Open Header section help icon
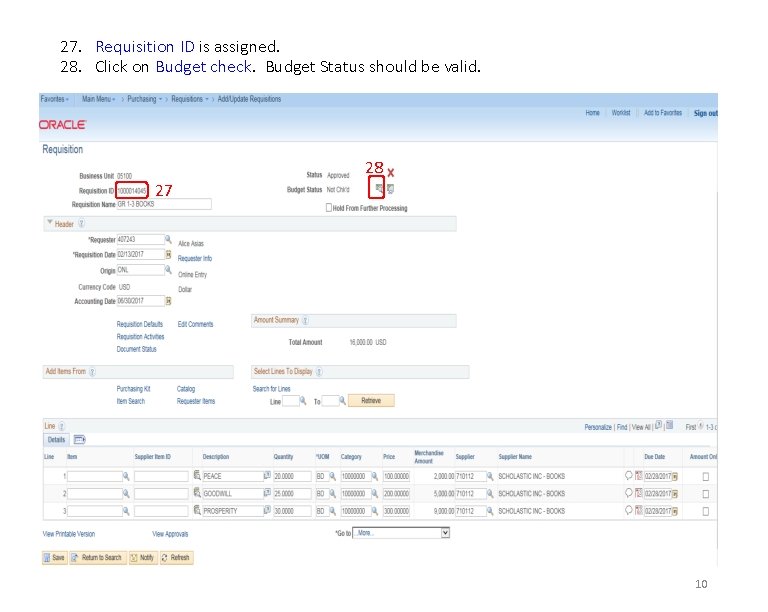 (82, 223)
